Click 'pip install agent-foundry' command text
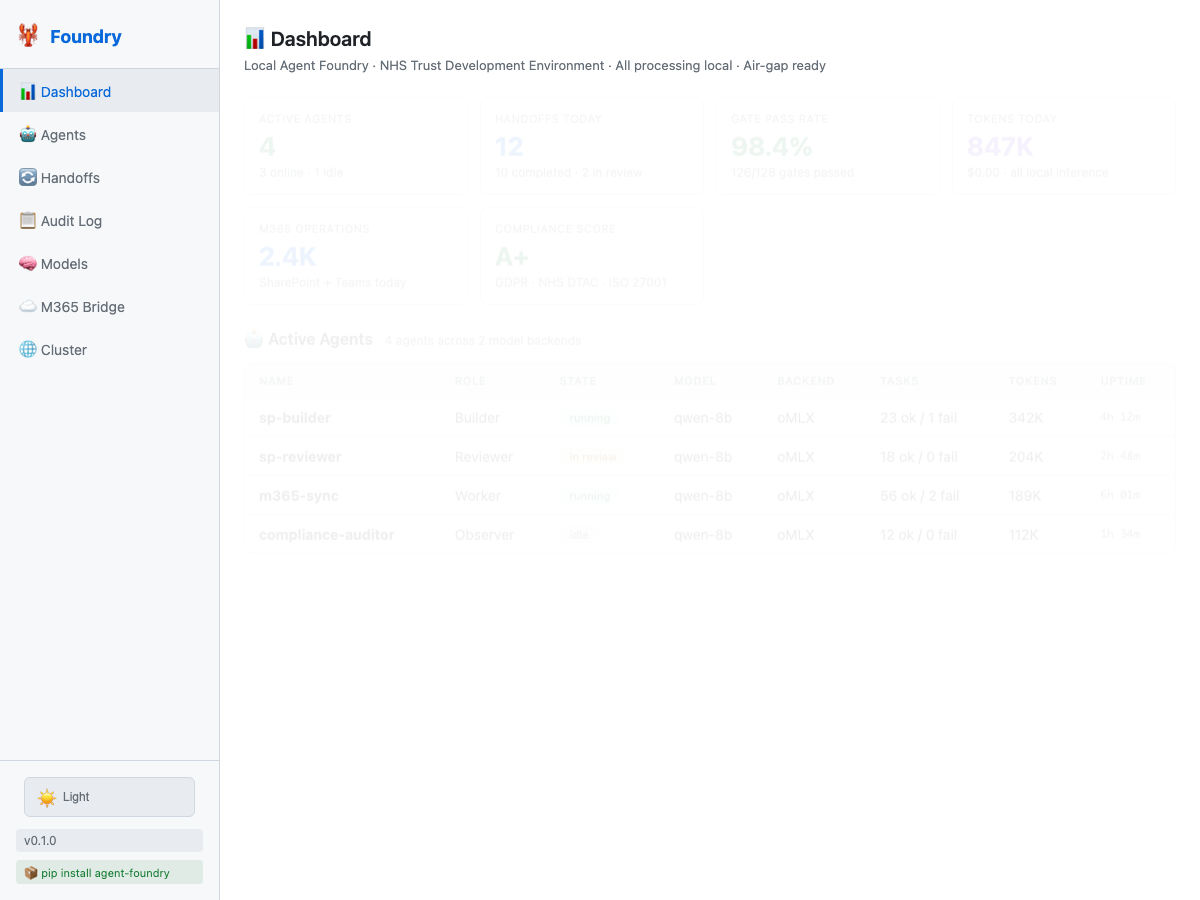This screenshot has width=1200, height=900. pos(105,873)
